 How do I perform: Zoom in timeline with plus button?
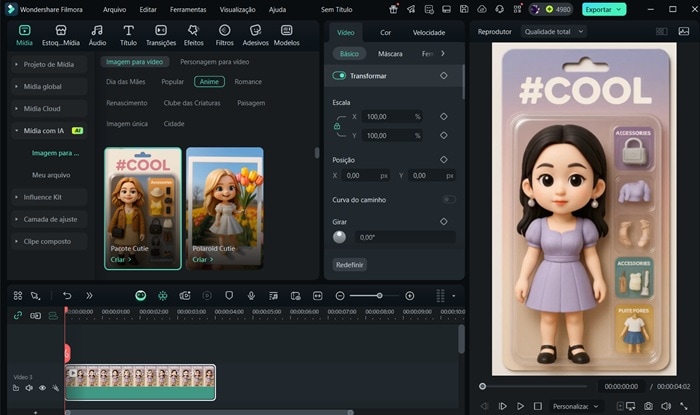click(x=409, y=295)
